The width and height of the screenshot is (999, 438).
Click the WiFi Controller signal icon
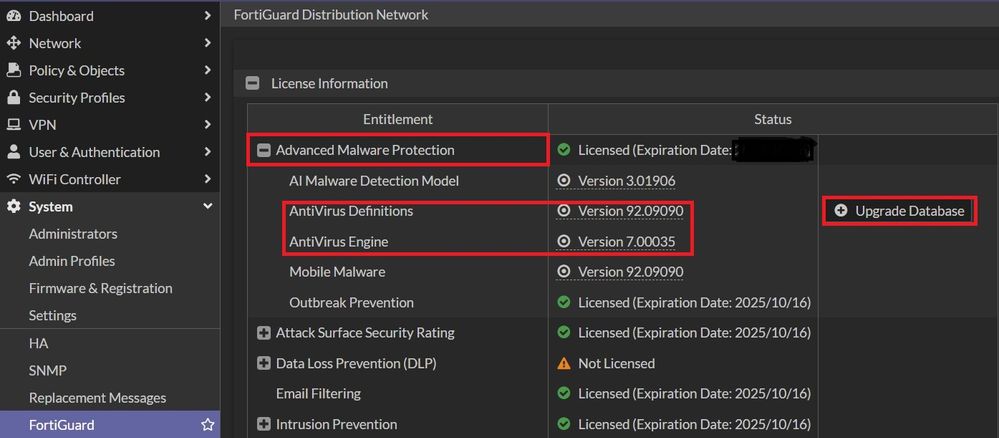(x=13, y=180)
